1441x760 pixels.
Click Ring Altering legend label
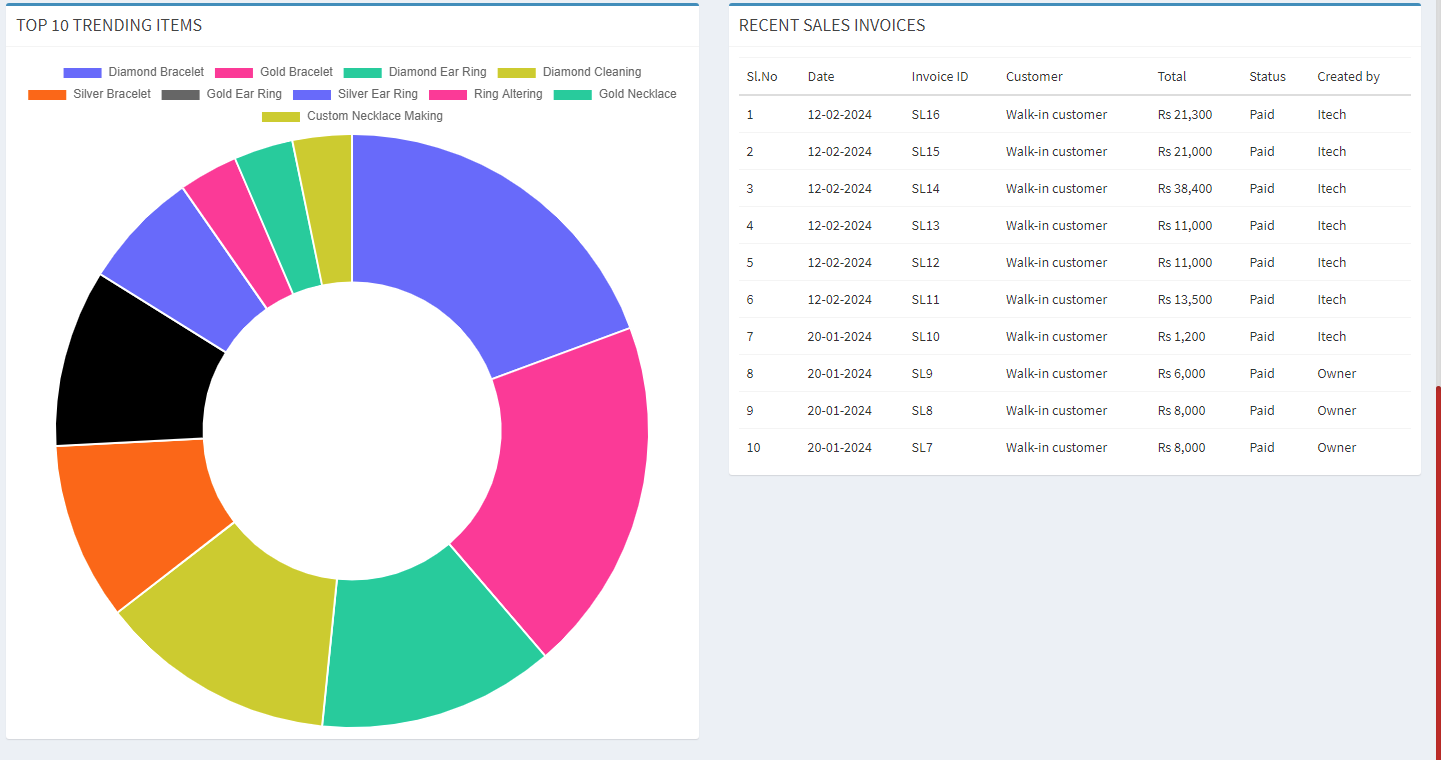(508, 94)
